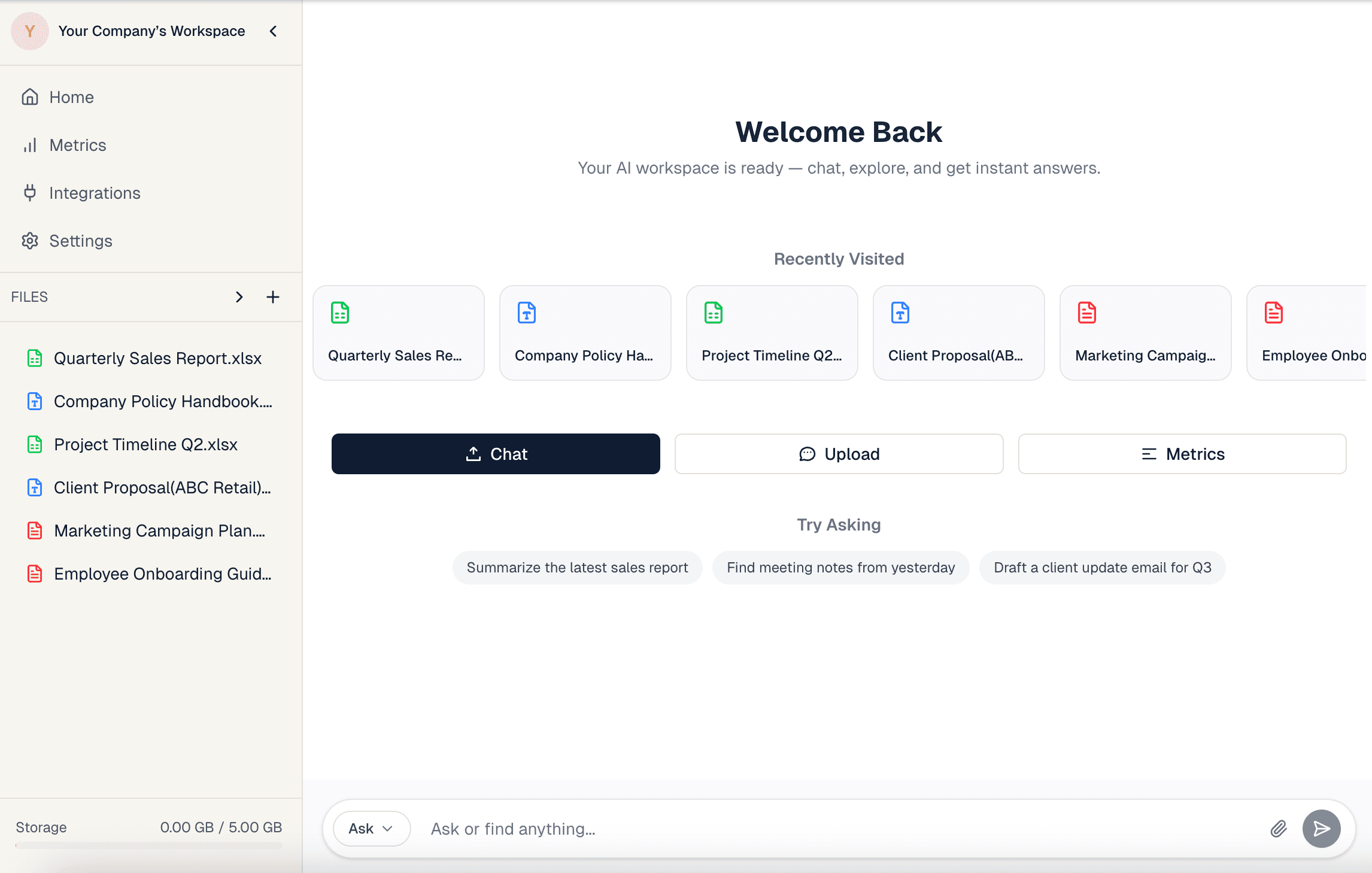1372x873 pixels.
Task: Click the workspace avatar Y icon
Action: (x=30, y=31)
